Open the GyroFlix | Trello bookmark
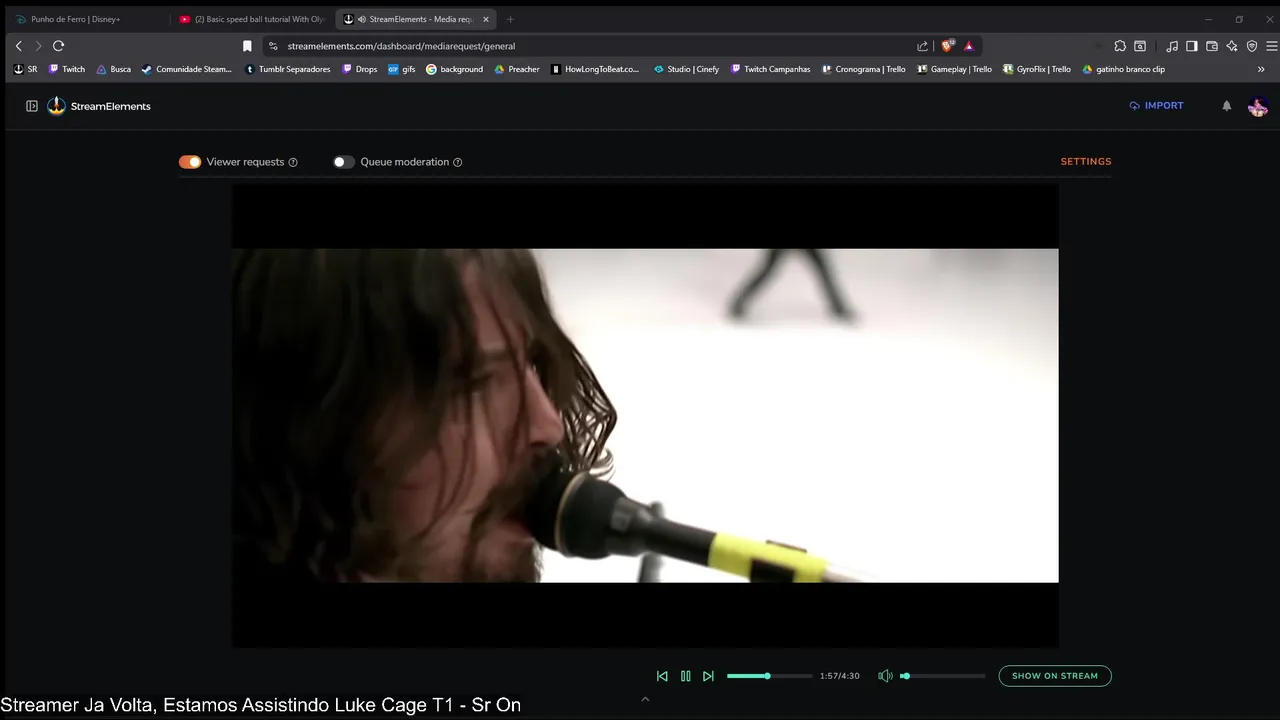1280x720 pixels. [1036, 69]
